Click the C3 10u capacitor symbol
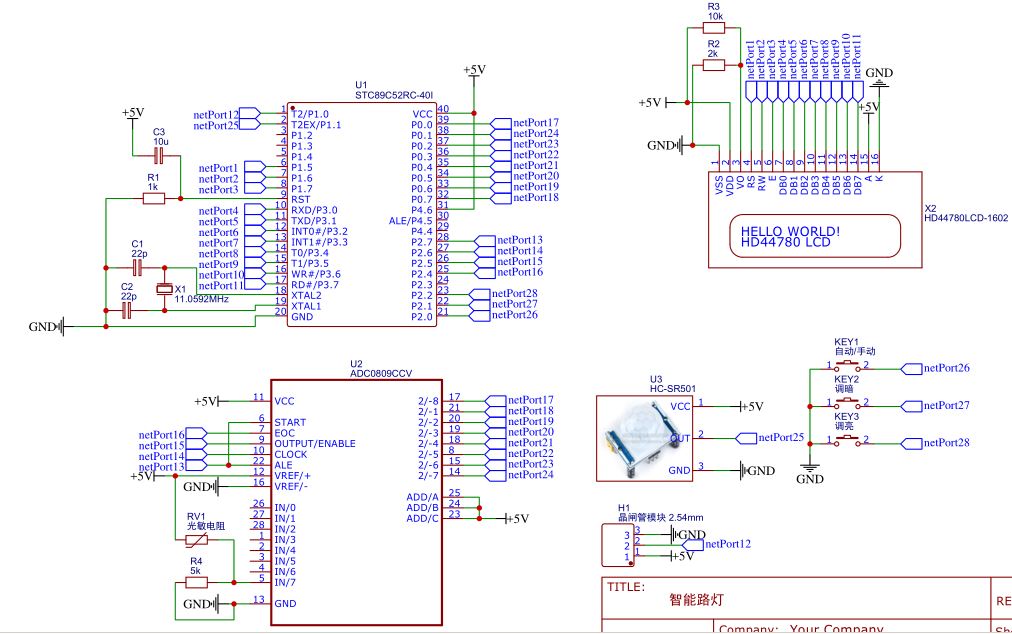1012x634 pixels. [x=159, y=156]
